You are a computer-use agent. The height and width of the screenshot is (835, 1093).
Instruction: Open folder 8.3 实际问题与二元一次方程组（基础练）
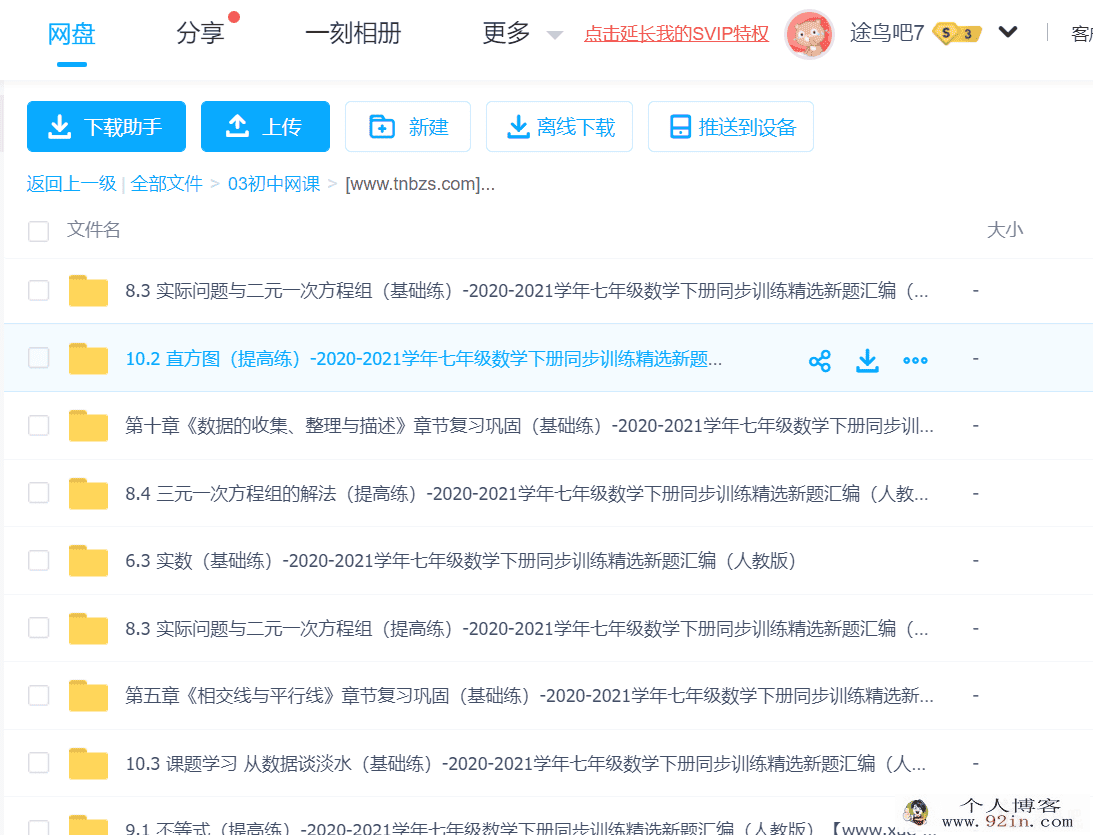click(x=526, y=291)
